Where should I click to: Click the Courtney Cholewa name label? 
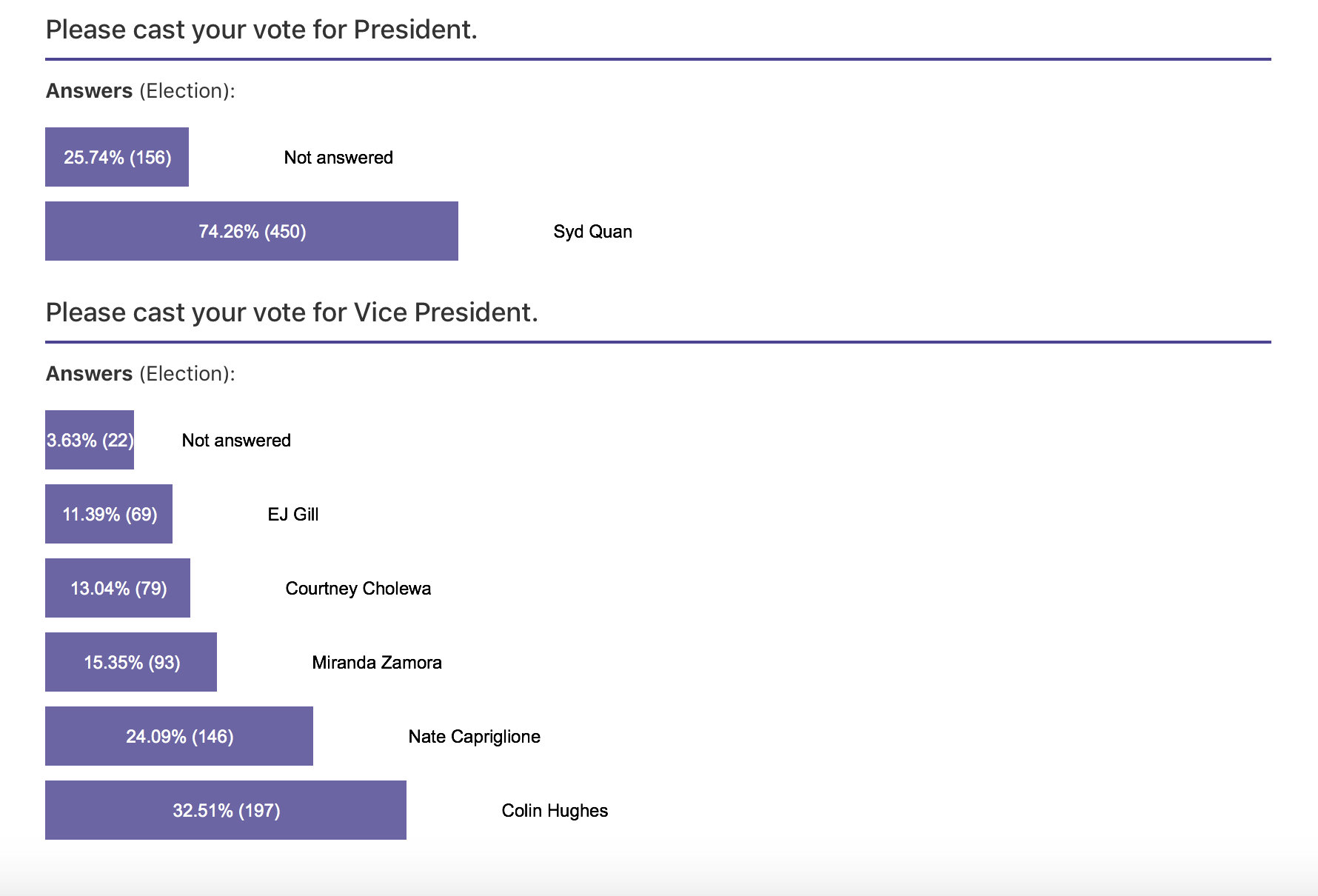pyautogui.click(x=358, y=589)
